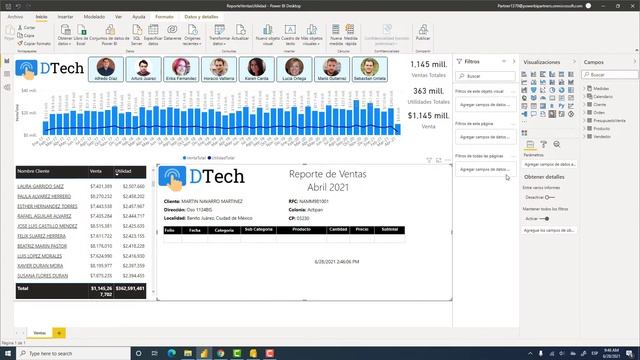This screenshot has width=640, height=360.
Task: Open the Fields well tab icon
Action: 530,144
